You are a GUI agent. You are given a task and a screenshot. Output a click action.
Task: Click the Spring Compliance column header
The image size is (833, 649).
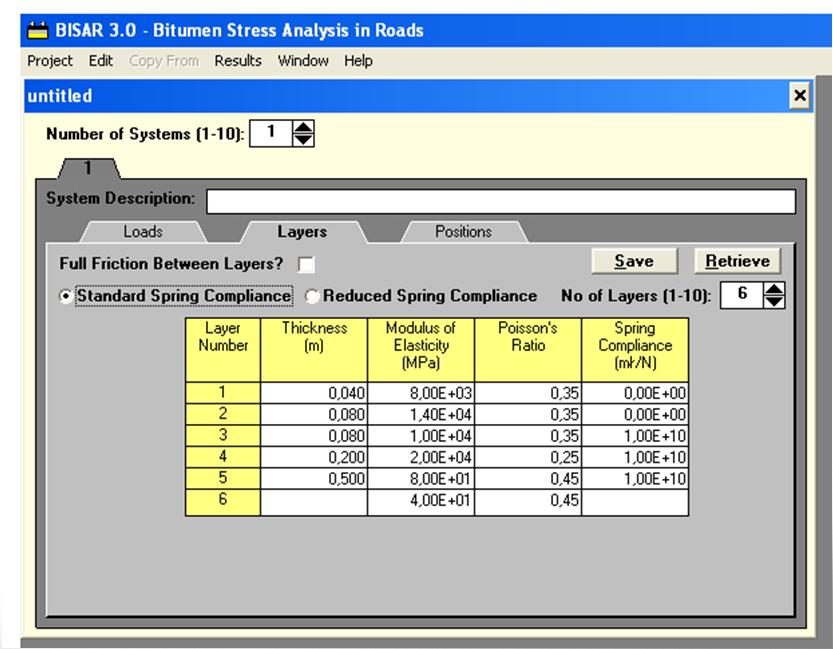[x=635, y=350]
